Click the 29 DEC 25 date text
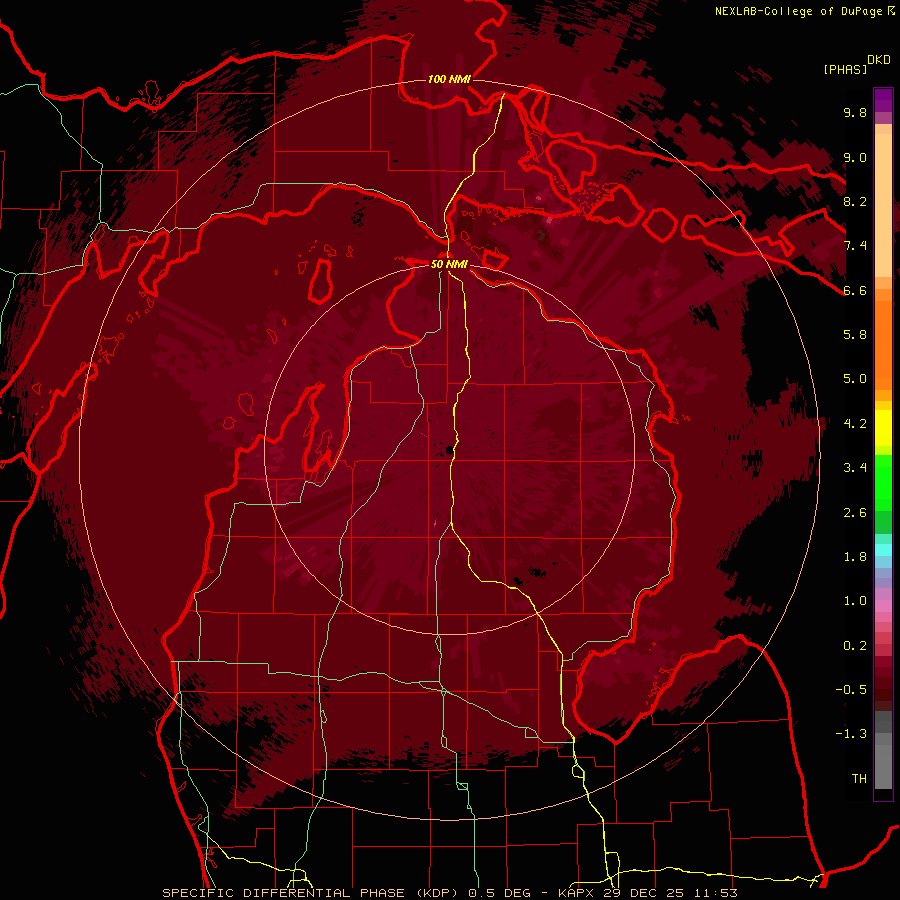 point(643,893)
